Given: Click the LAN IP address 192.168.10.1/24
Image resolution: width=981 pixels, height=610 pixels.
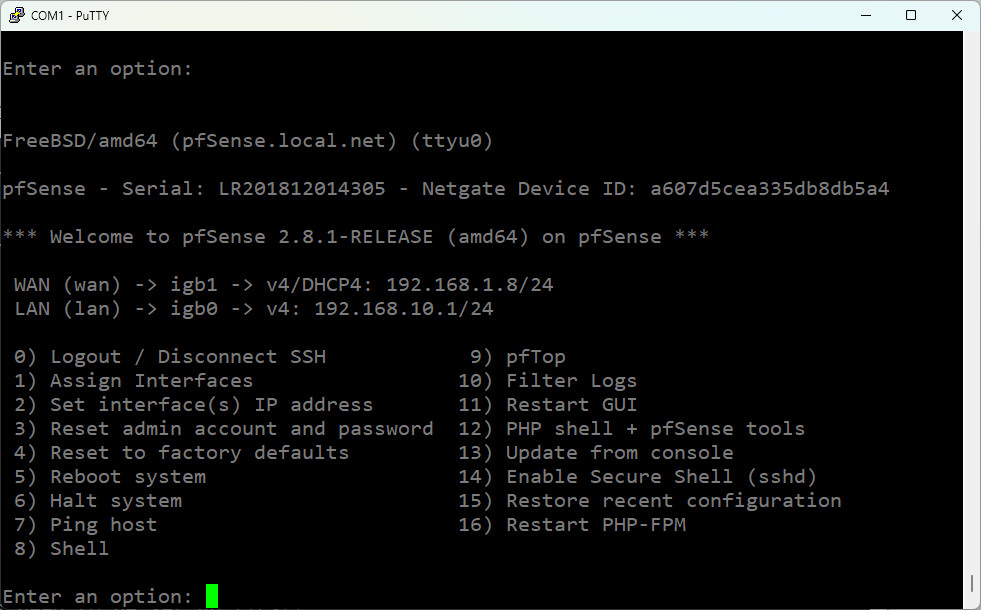Looking at the screenshot, I should coord(403,309).
